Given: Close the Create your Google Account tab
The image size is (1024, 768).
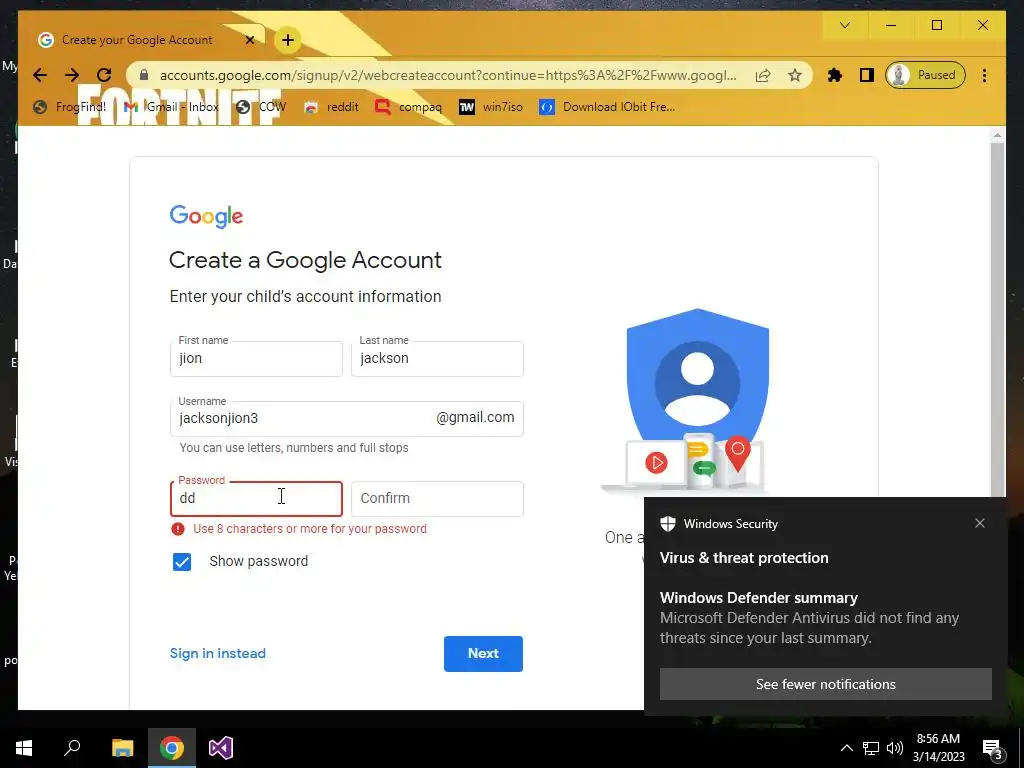Looking at the screenshot, I should (x=249, y=40).
